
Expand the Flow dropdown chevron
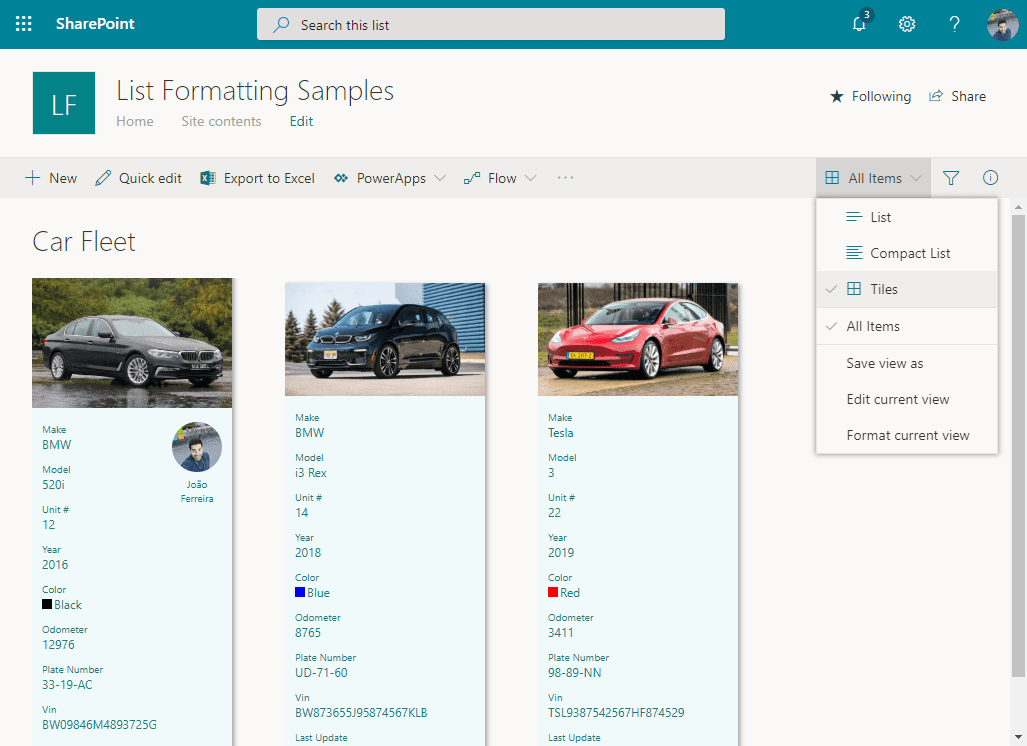(531, 178)
